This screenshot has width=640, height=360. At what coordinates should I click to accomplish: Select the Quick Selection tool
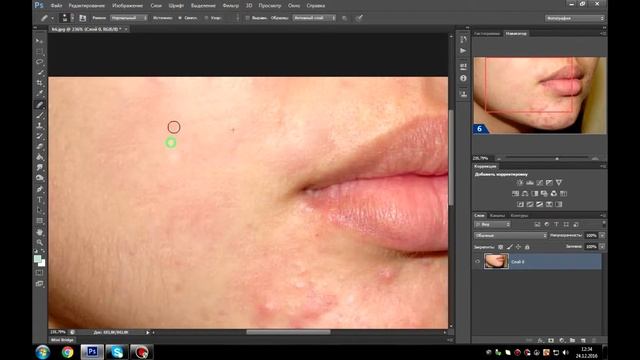point(39,73)
